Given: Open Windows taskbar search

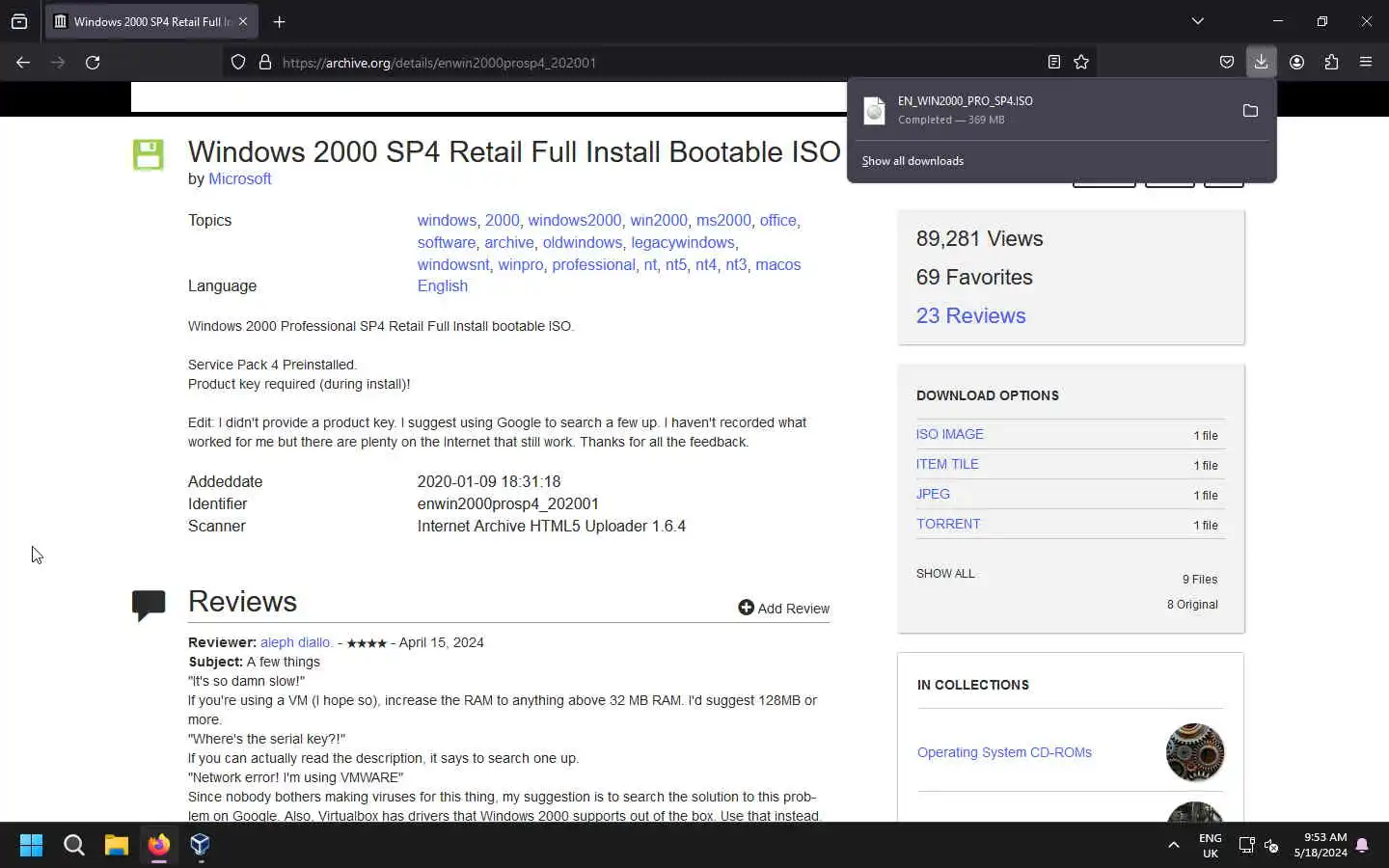Looking at the screenshot, I should click(73, 846).
